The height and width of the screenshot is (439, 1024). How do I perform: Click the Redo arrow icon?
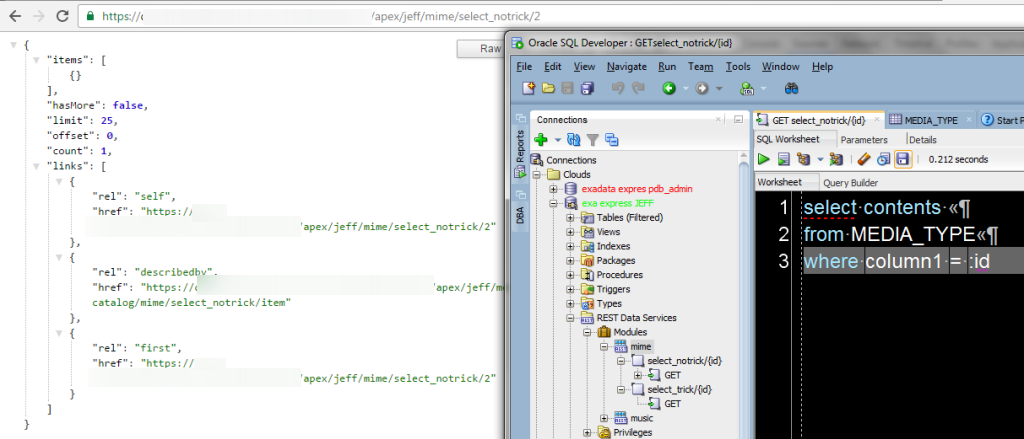637,88
